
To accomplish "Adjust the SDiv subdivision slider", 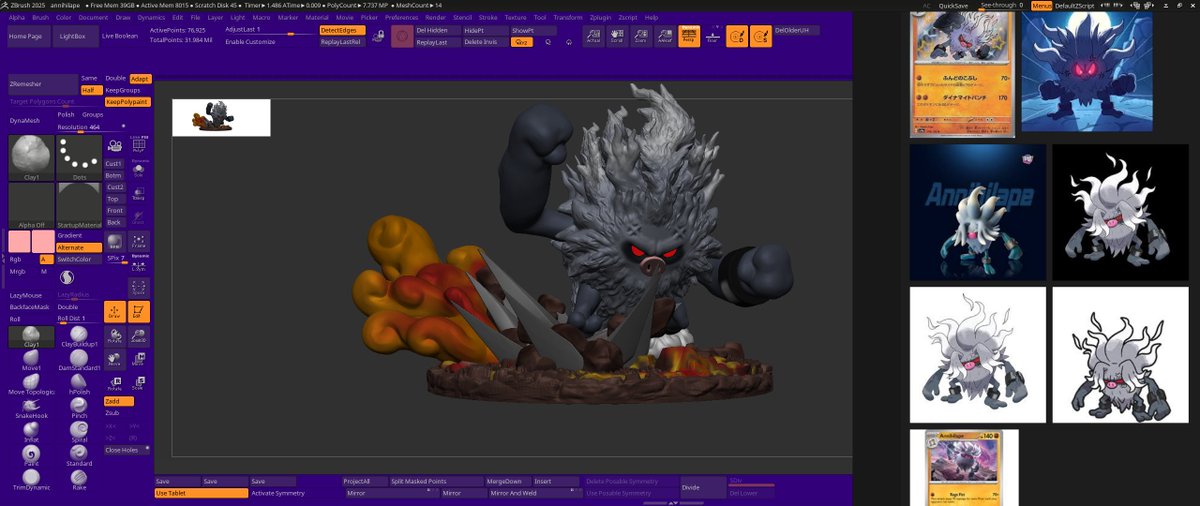I will pyautogui.click(x=751, y=481).
